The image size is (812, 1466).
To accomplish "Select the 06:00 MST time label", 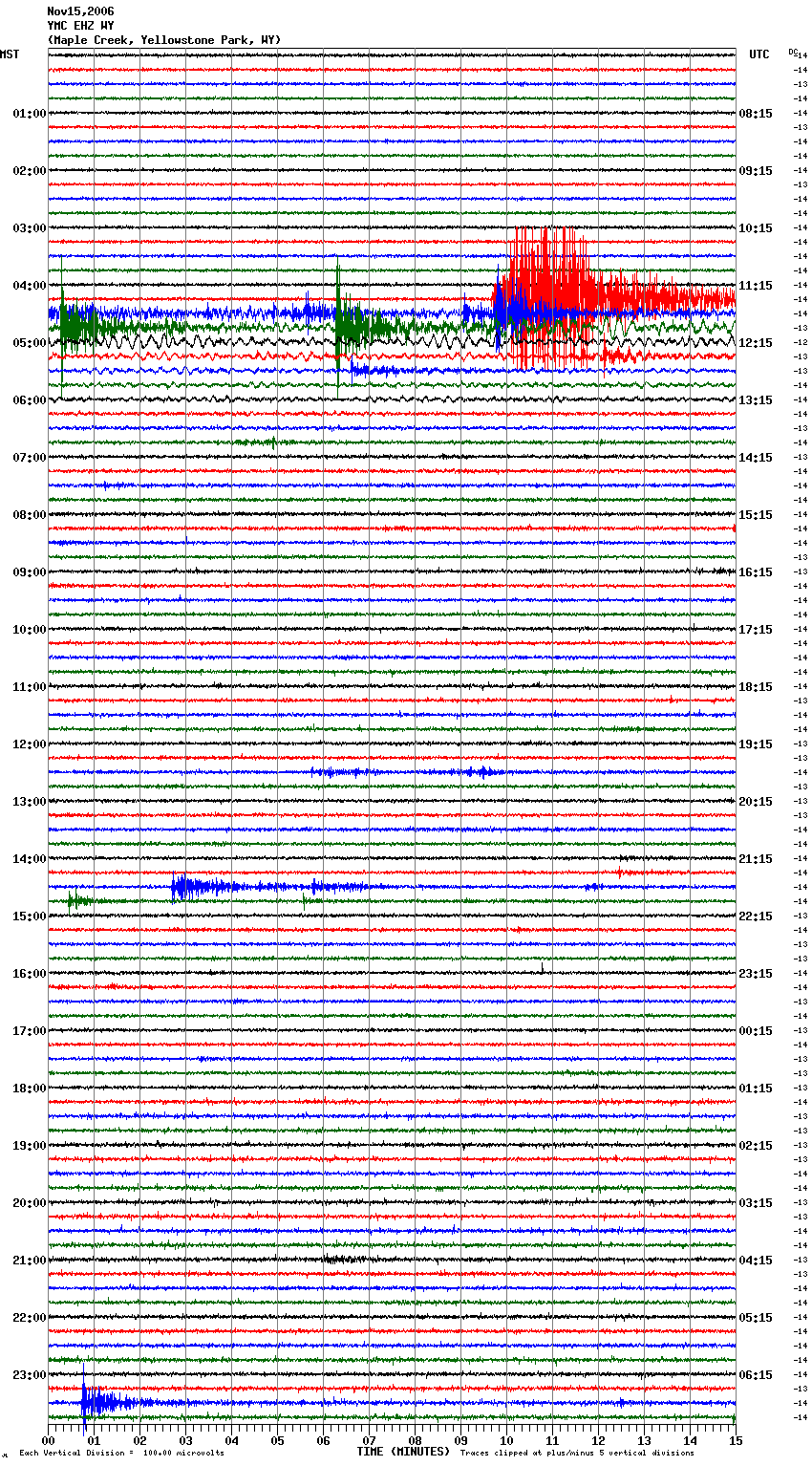I will 30,400.
